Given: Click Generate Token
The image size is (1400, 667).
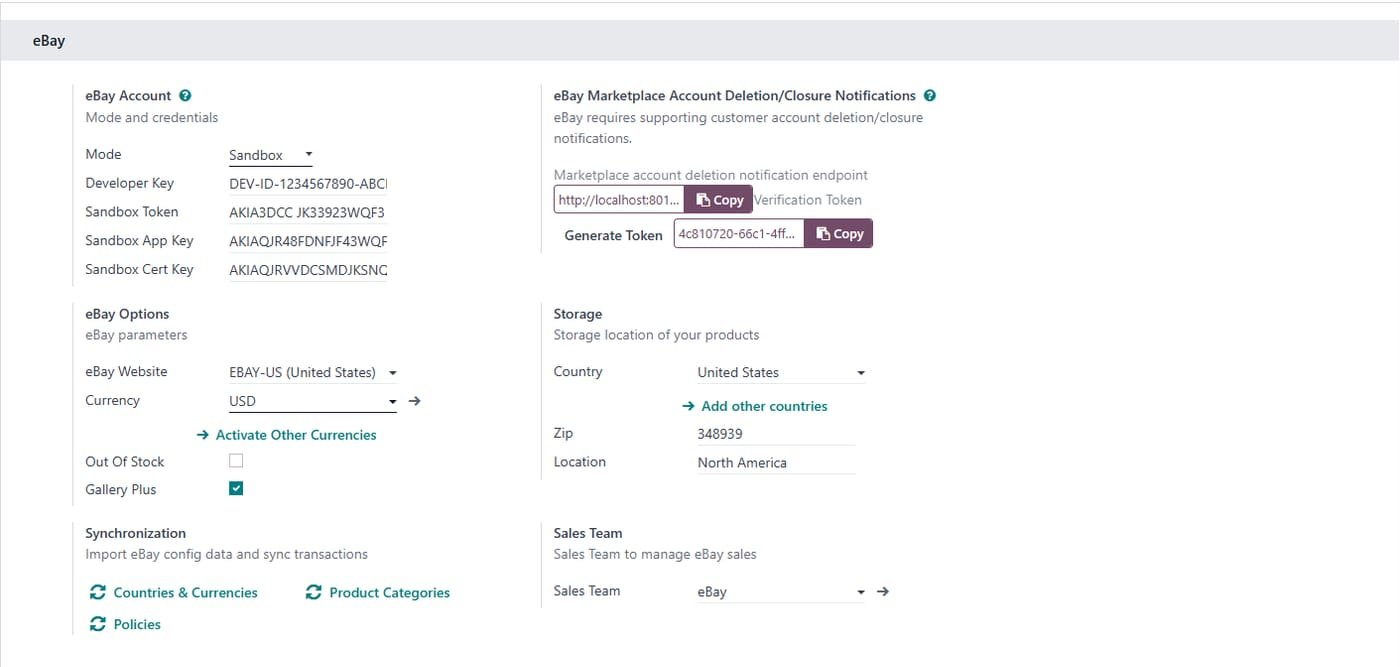Looking at the screenshot, I should [613, 235].
